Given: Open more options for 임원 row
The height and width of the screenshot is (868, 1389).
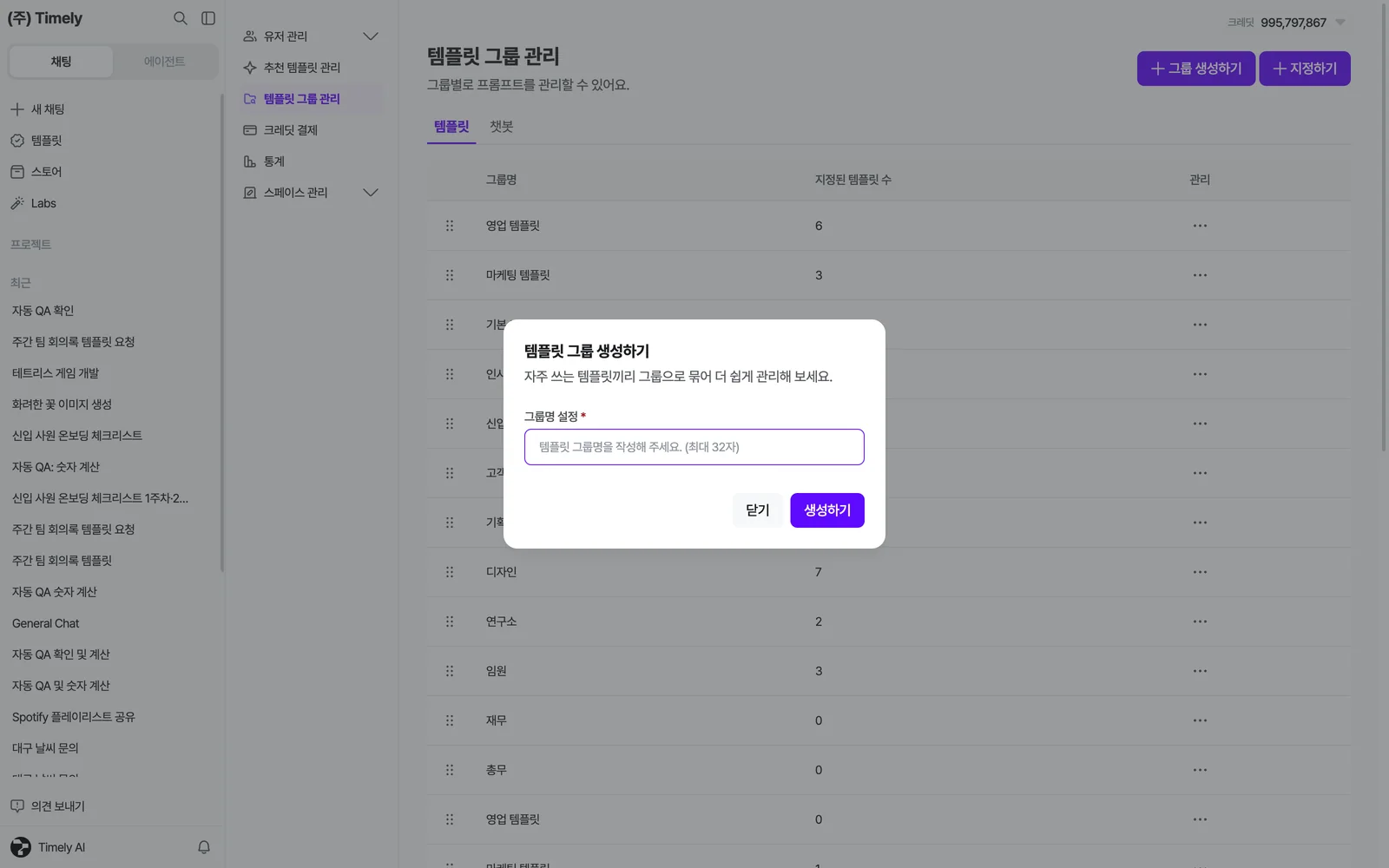Looking at the screenshot, I should 1200,671.
